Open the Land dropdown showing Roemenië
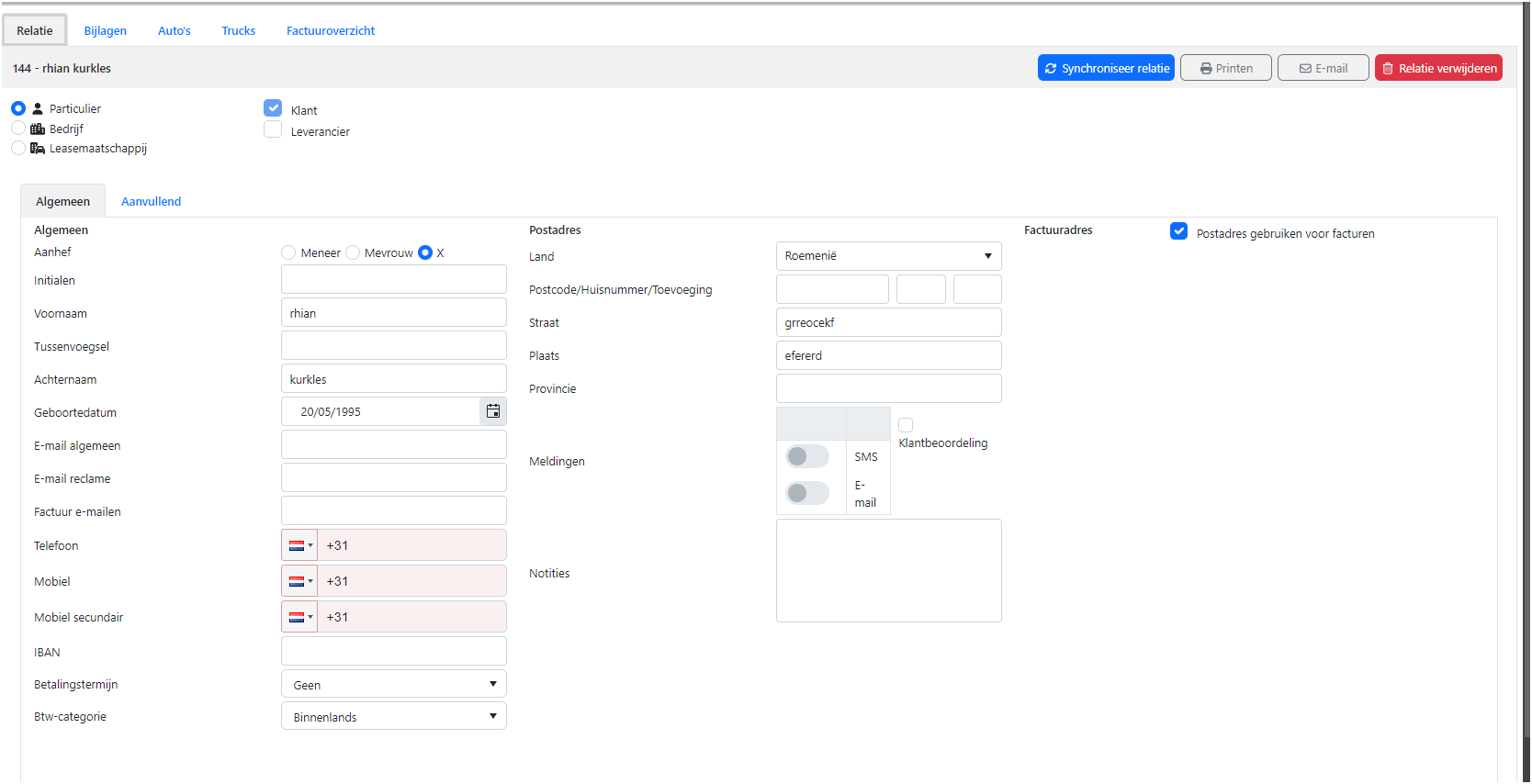The height and width of the screenshot is (784, 1532). [x=888, y=256]
